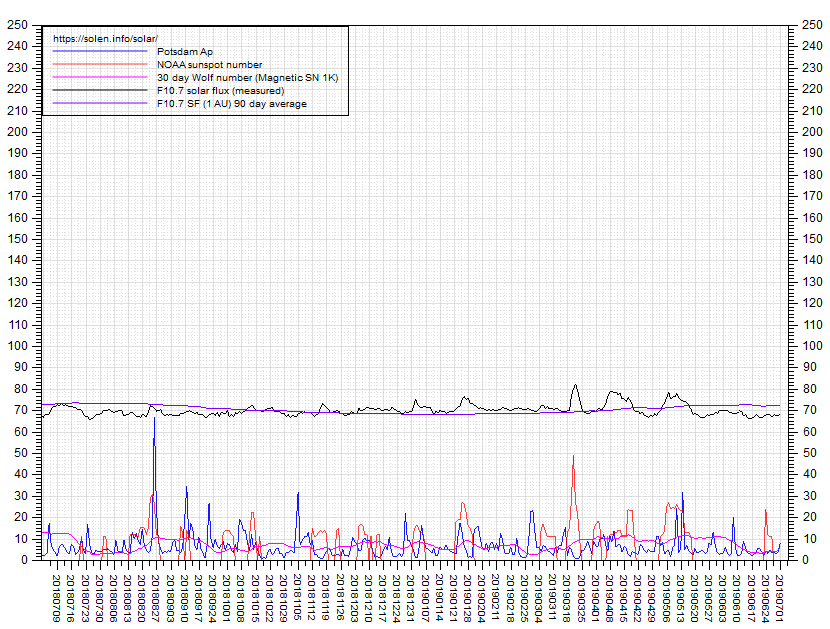Click the 20180910 date label on x-axis
Screen dimensions: 830x629
click(184, 598)
